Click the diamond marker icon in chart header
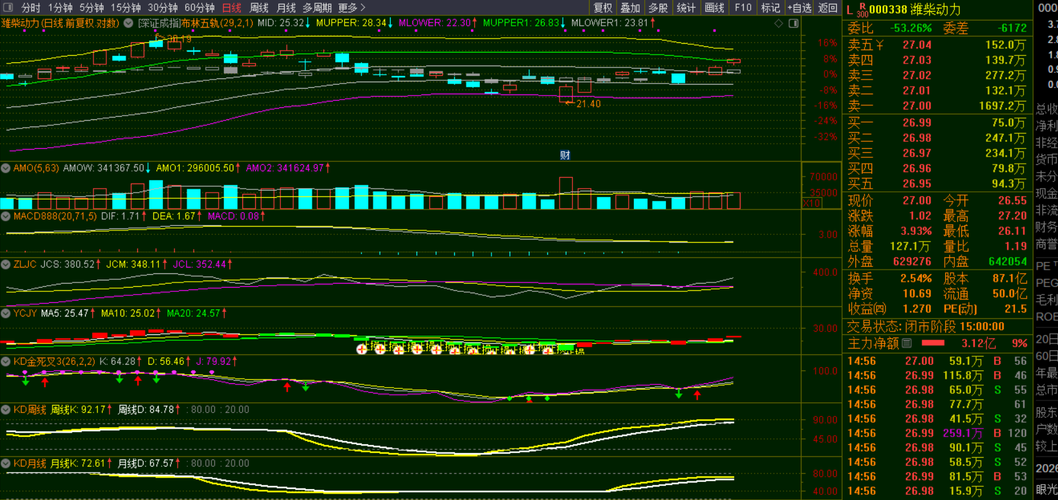The image size is (1058, 500). pos(779,23)
